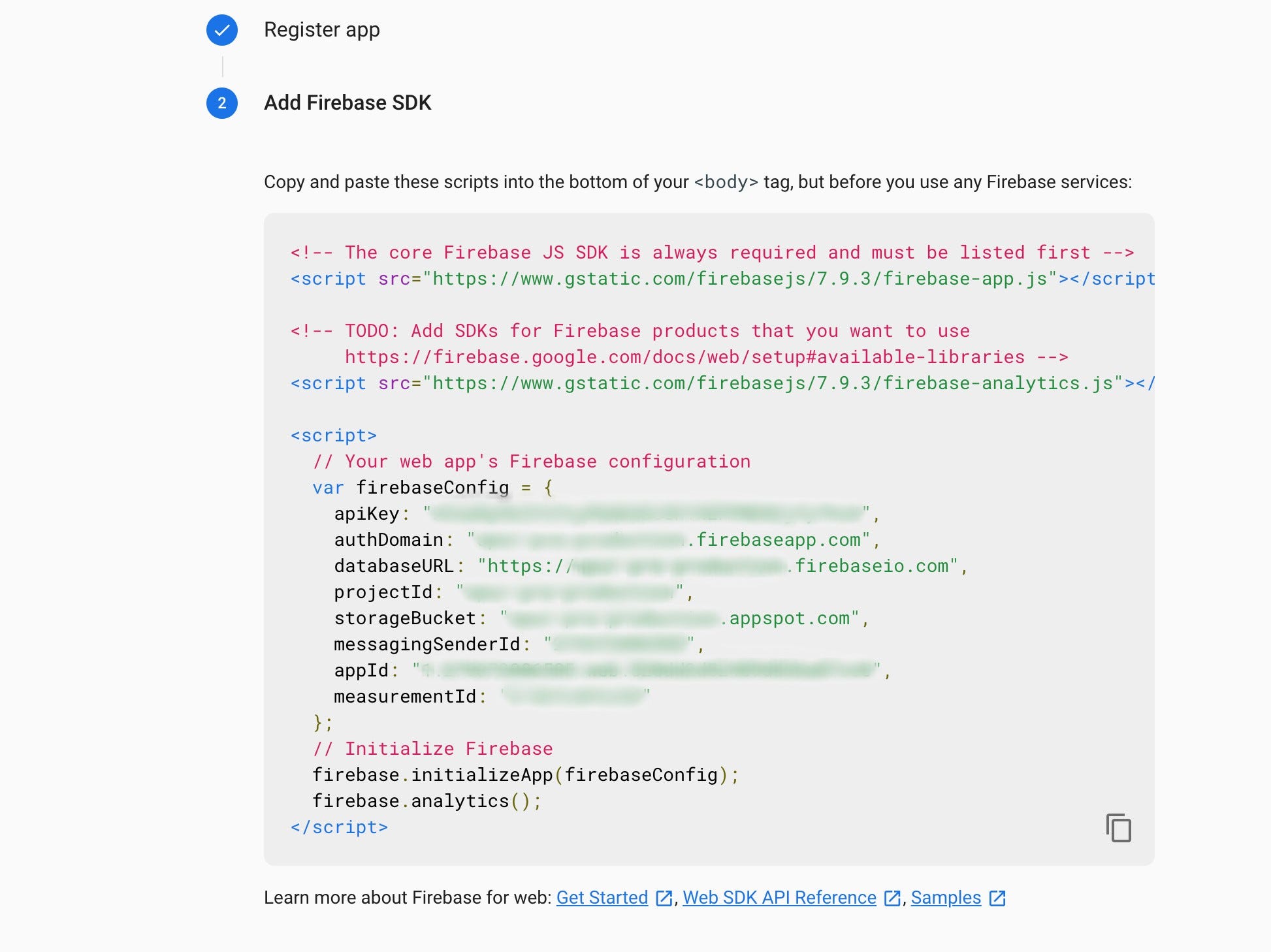The image size is (1271, 952).
Task: Click the measurementId config line
Action: click(x=492, y=697)
